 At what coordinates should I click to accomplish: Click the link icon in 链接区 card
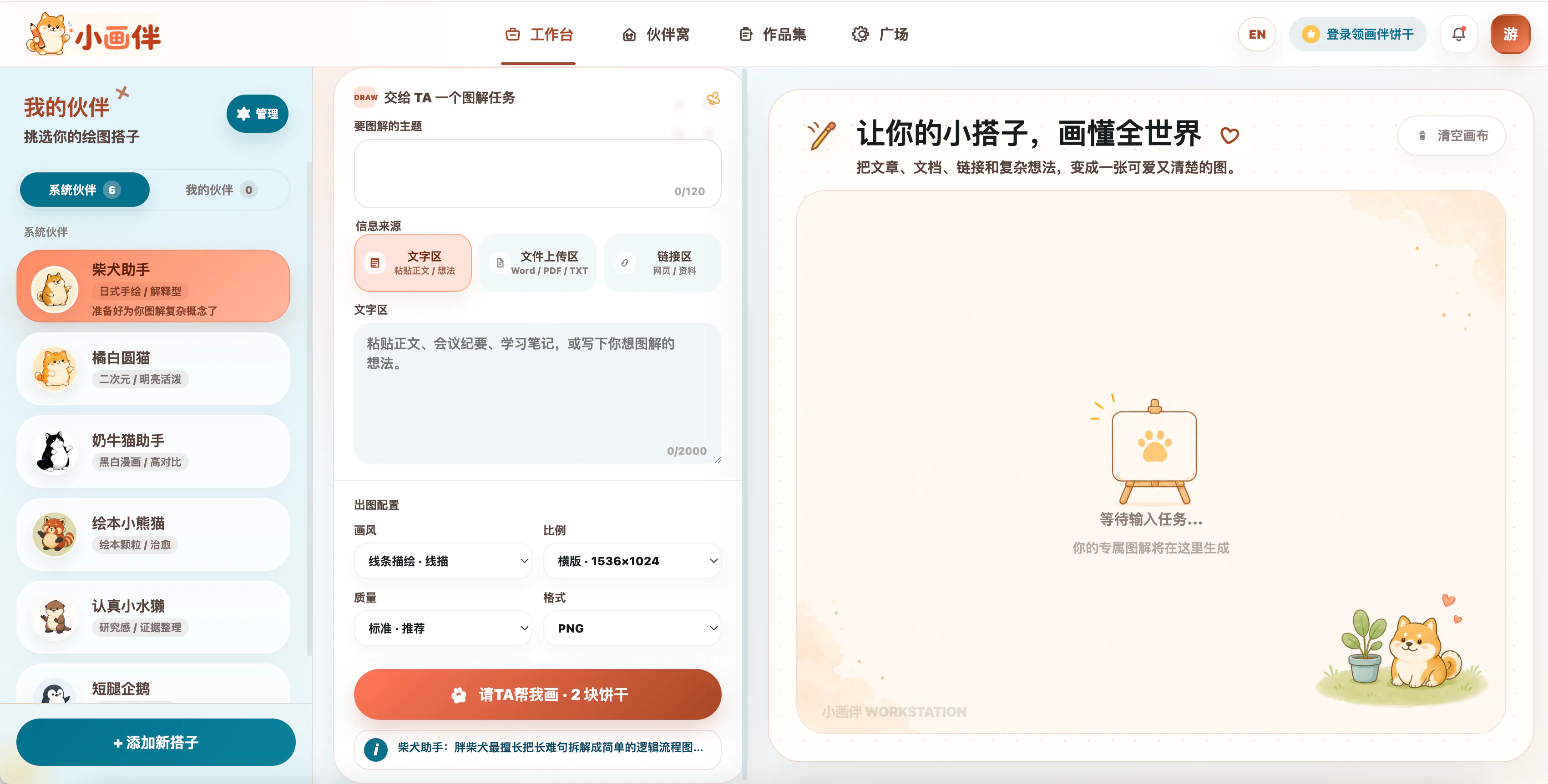(625, 262)
